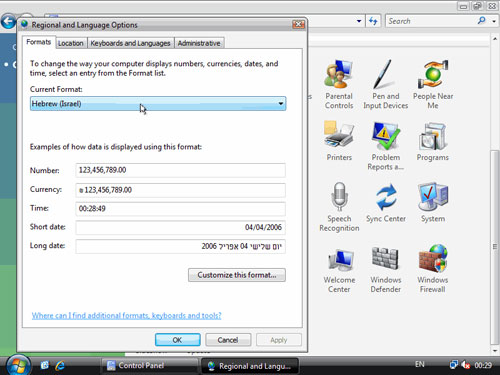
Task: Click the Apply button
Action: point(279,340)
